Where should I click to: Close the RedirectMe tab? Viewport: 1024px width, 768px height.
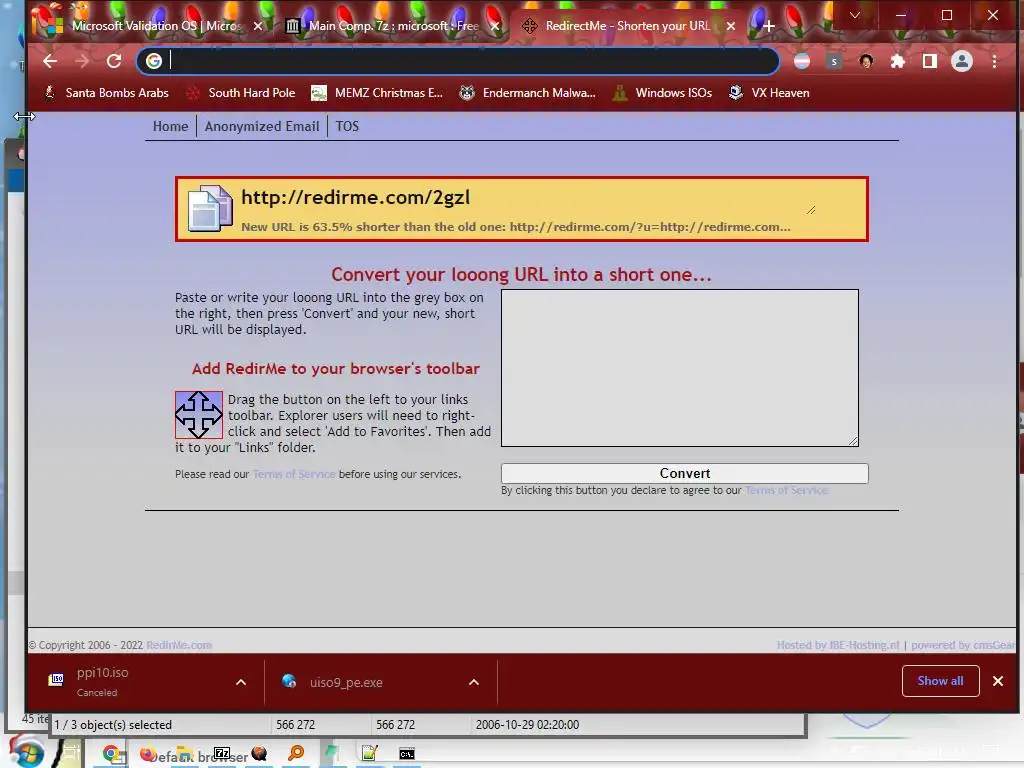click(731, 26)
